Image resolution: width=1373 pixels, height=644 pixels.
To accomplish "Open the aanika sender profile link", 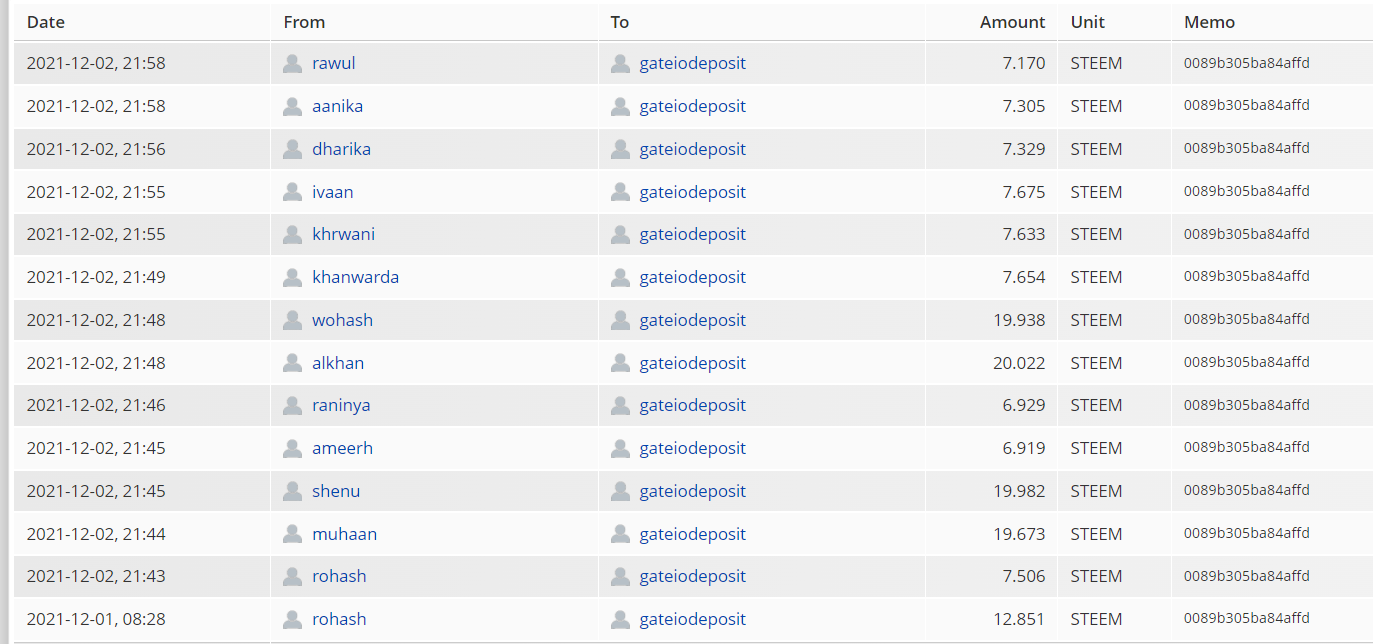I will tap(337, 106).
